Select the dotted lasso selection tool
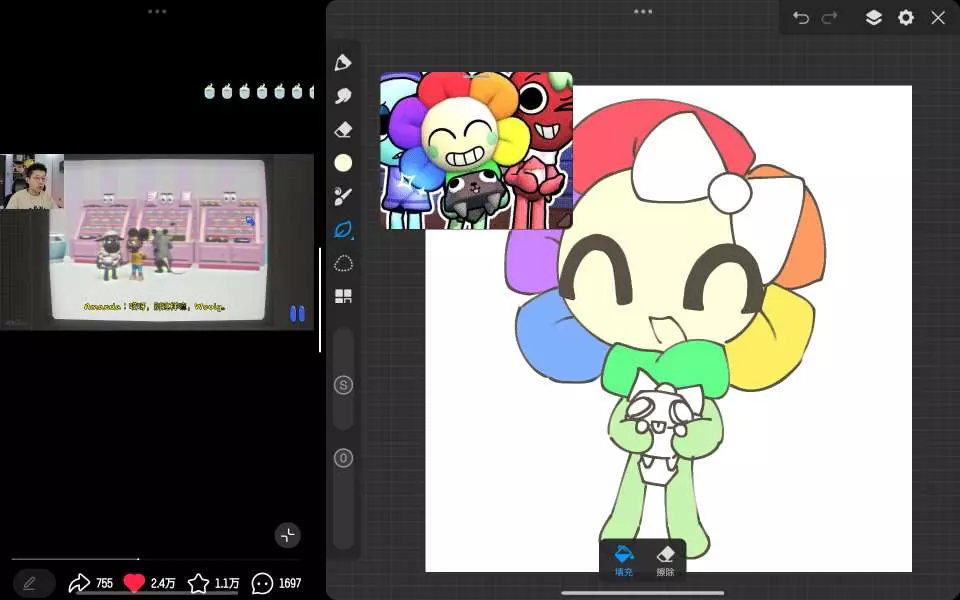Screen dimensions: 960x600 point(343,263)
